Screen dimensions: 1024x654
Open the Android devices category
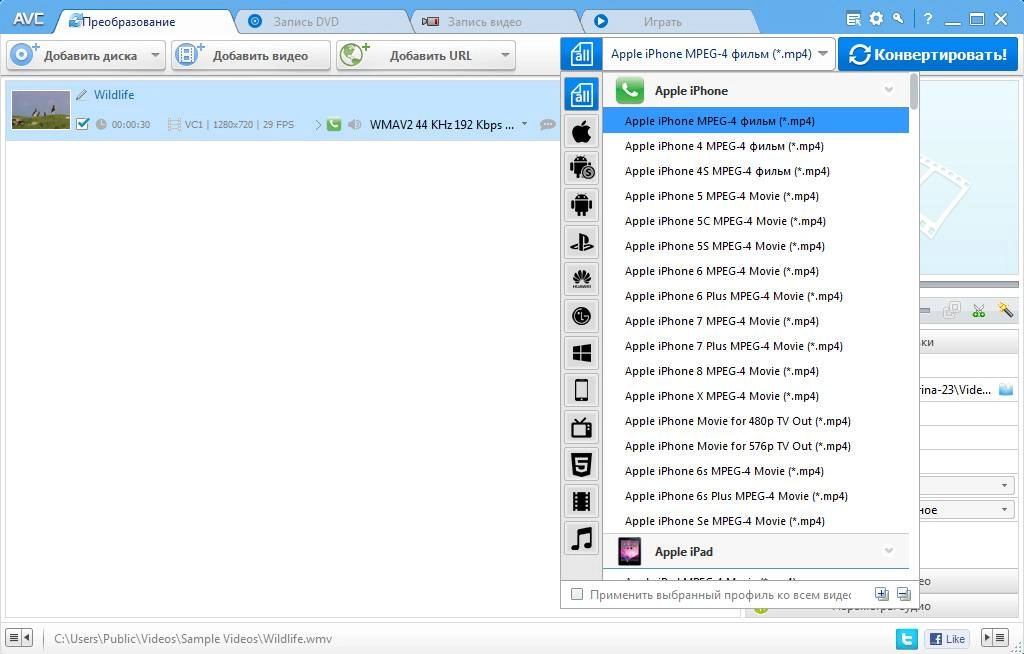point(581,205)
